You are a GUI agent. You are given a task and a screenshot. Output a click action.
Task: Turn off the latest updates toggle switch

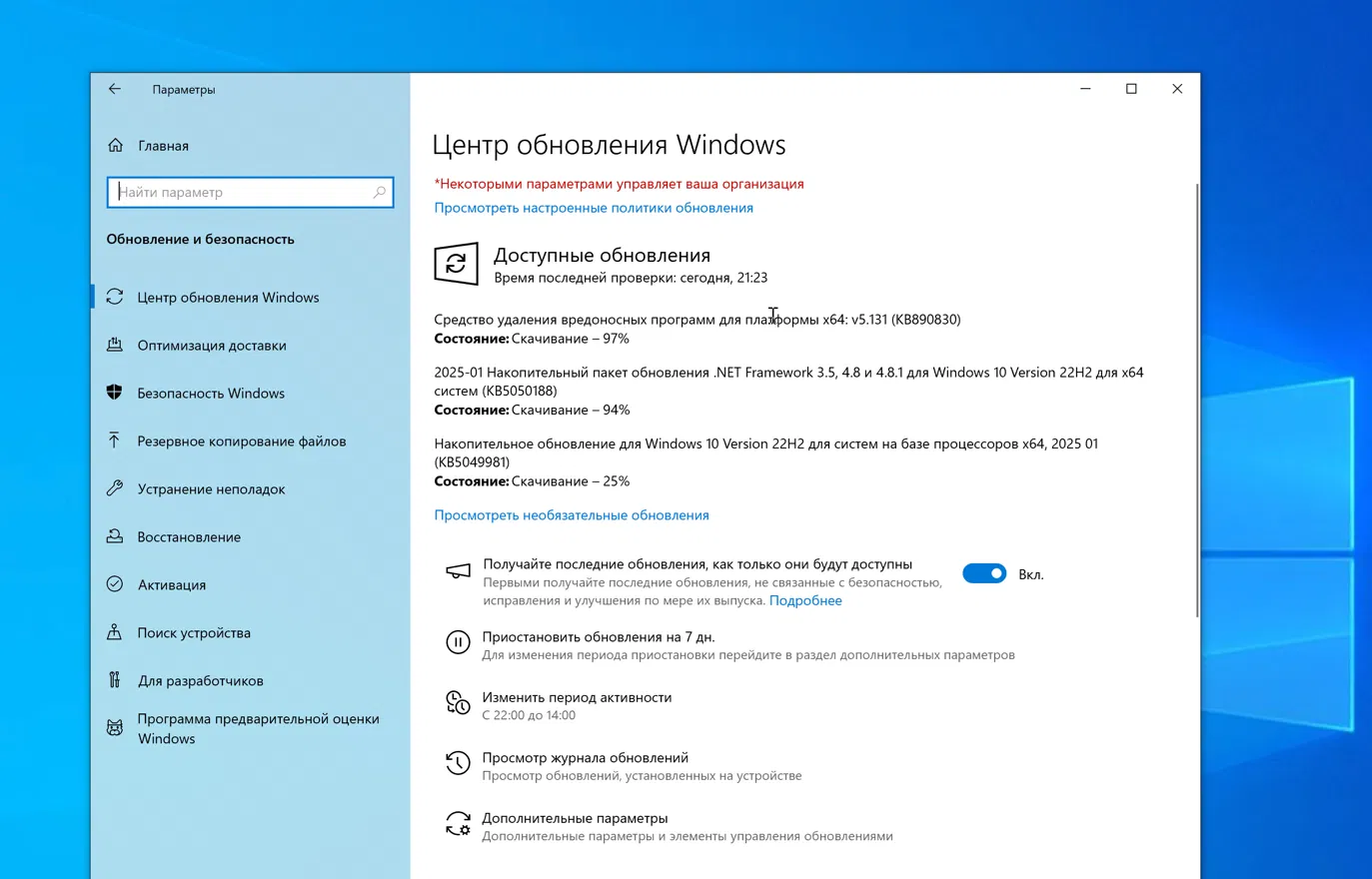[984, 573]
